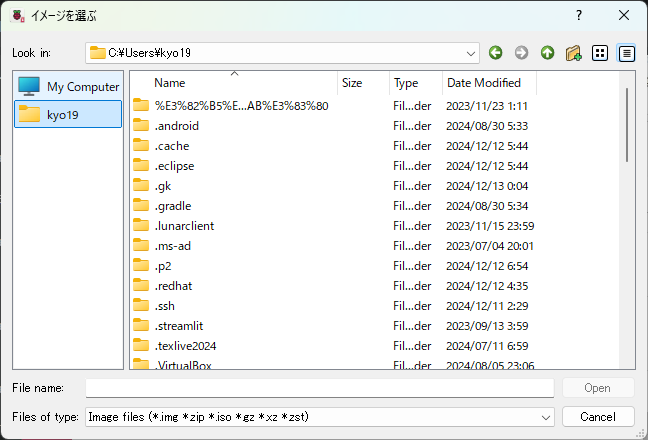Select the .eclipse folder icon
Screen dimensions: 648x440
[x=141, y=165]
